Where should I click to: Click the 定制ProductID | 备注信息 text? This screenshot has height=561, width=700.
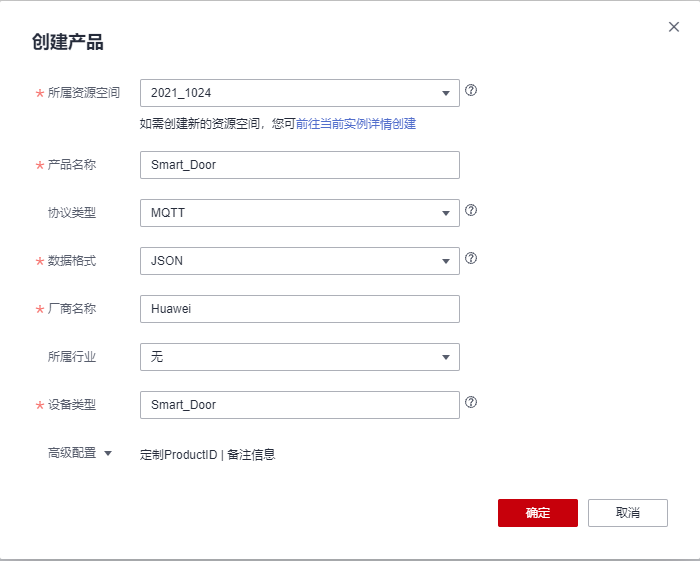click(x=207, y=454)
